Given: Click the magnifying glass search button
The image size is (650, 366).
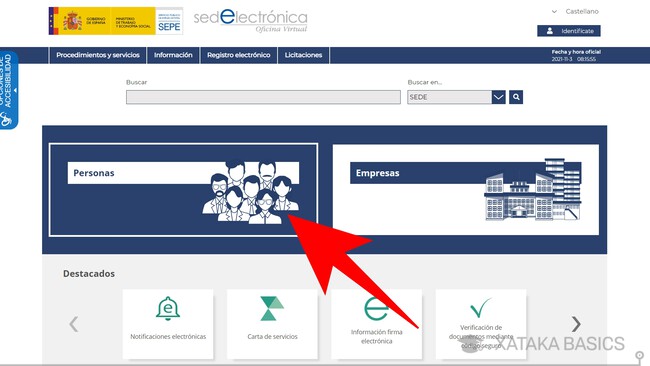Looking at the screenshot, I should click(x=516, y=97).
